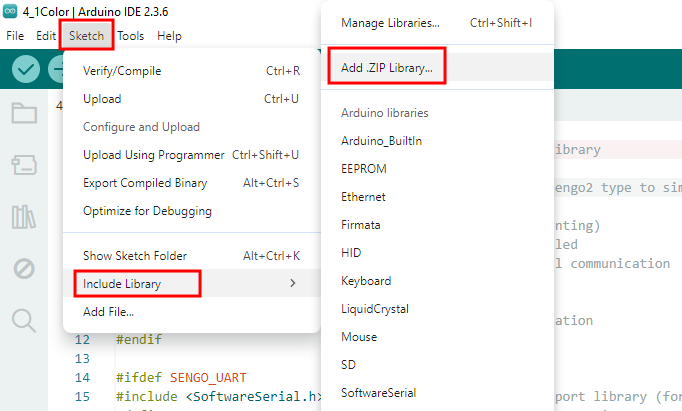
Task: Choose Upload in the Sketch menu
Action: point(191,99)
